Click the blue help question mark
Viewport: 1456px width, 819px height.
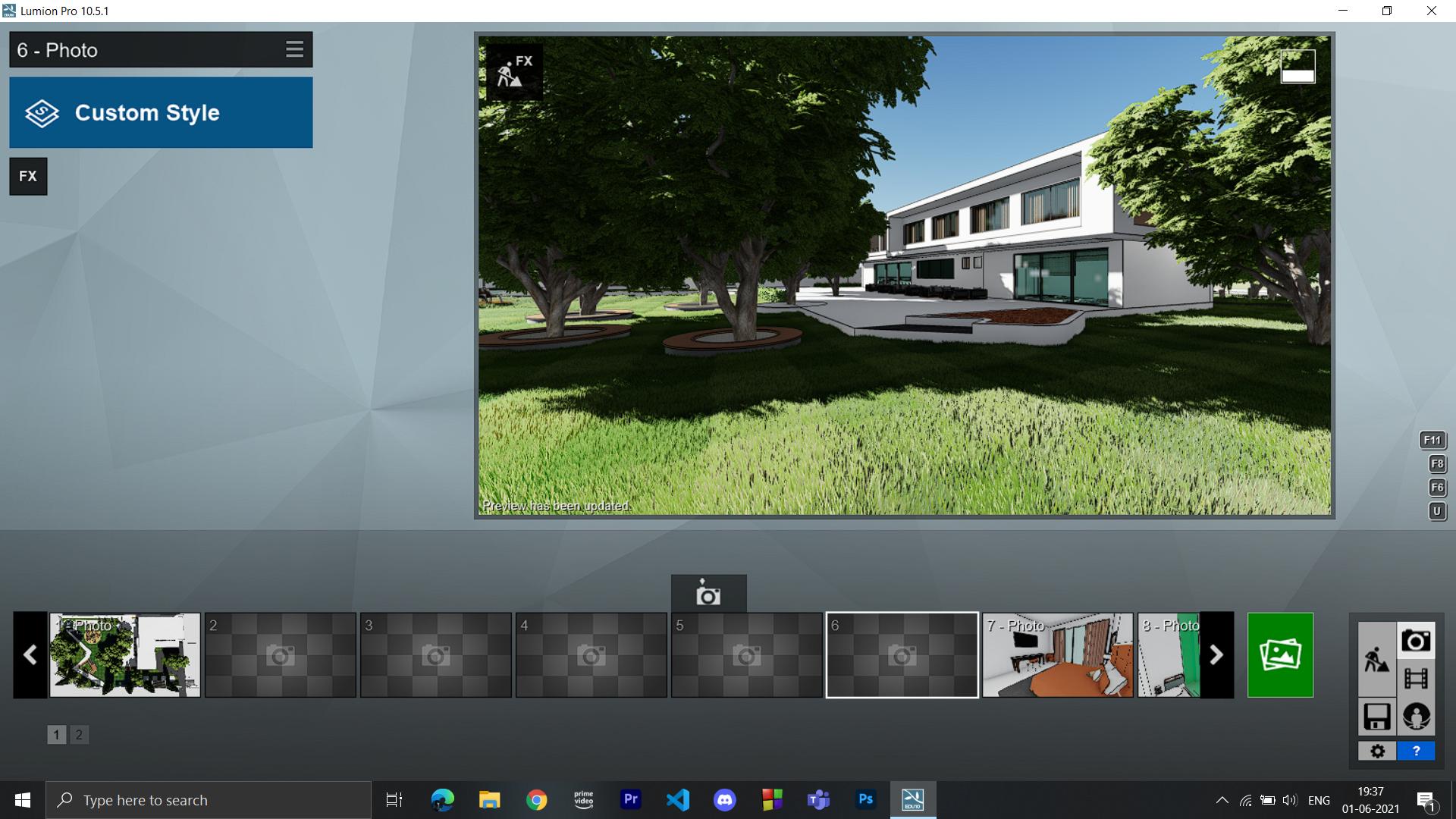tap(1416, 751)
